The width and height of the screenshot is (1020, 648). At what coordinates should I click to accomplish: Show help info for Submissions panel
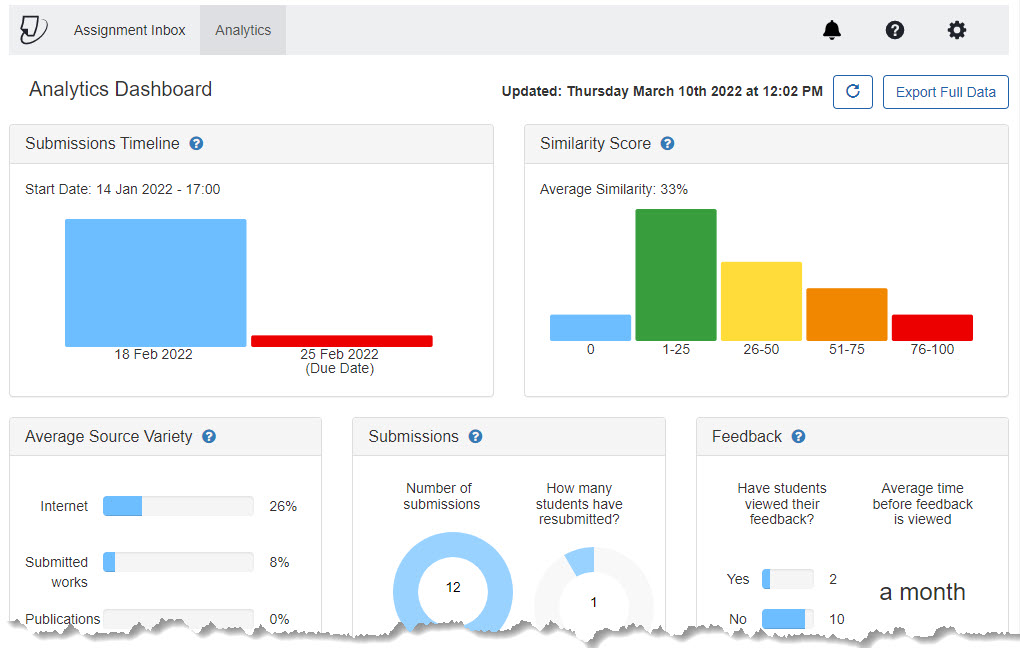[475, 437]
